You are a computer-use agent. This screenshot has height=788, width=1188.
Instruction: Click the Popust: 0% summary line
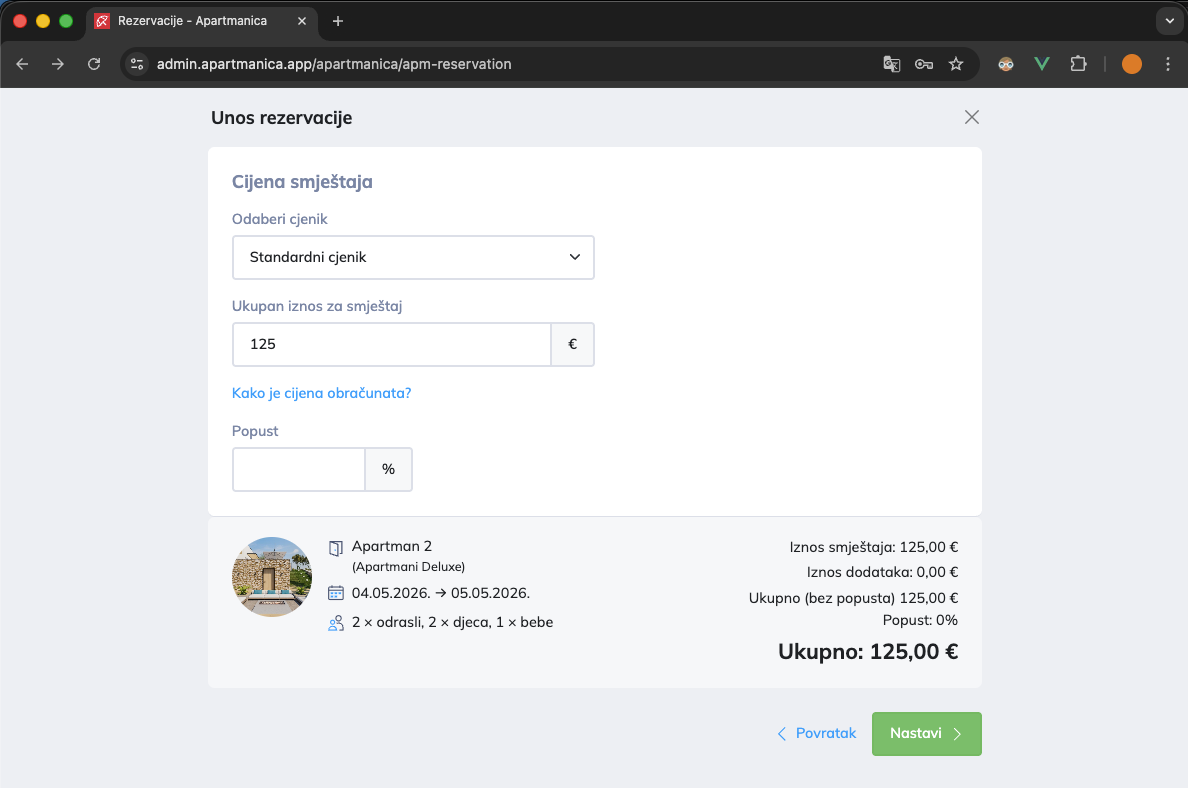pyautogui.click(x=920, y=621)
